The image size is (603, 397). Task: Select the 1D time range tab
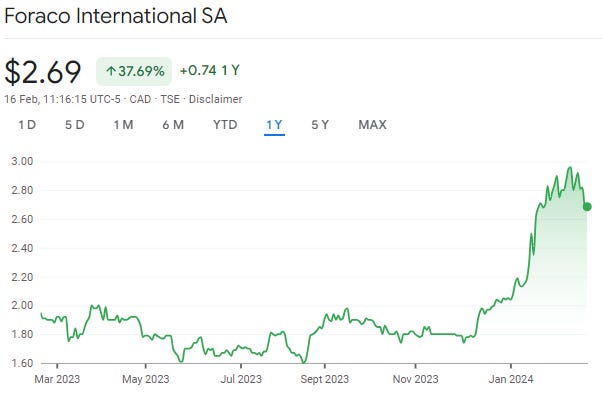27,125
